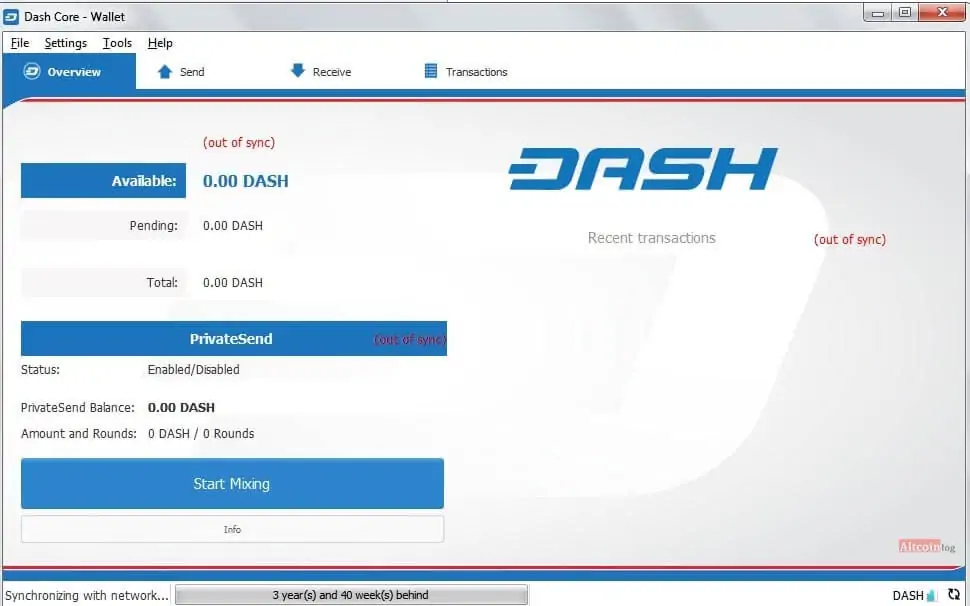Screen dimensions: 970x606
Task: Click the sync progress bar showing weeks behind
Action: [351, 595]
